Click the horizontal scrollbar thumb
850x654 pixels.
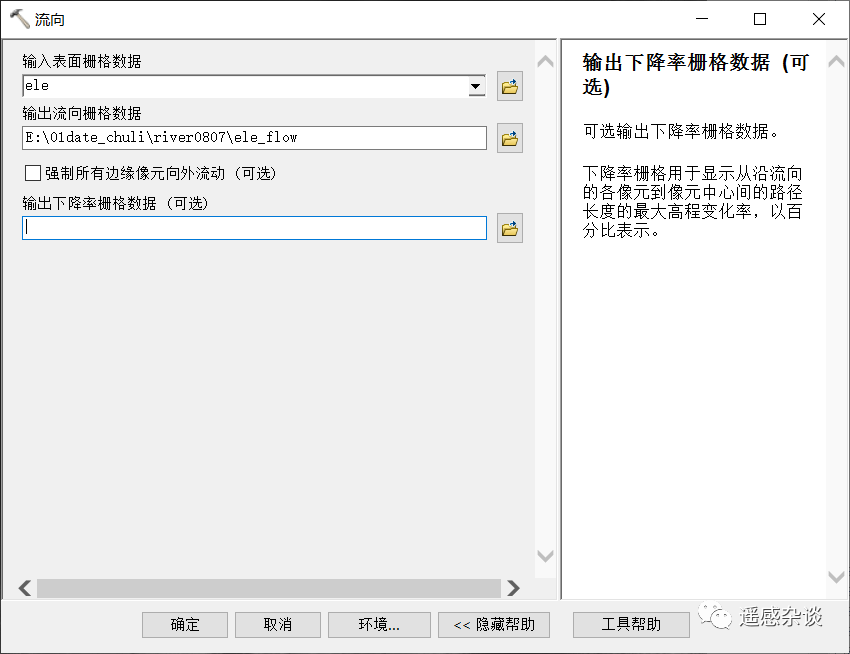(x=269, y=588)
